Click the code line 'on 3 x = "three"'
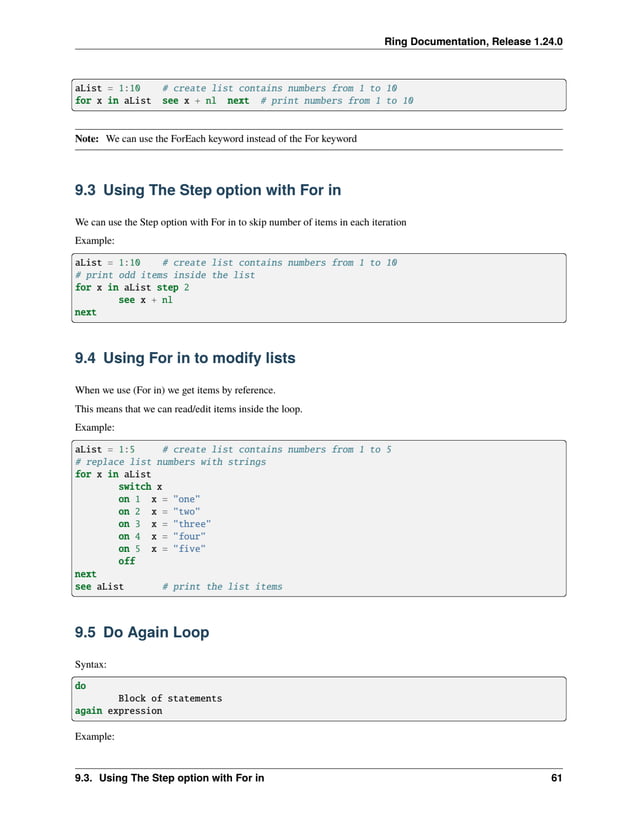The image size is (638, 825). pyautogui.click(x=165, y=524)
